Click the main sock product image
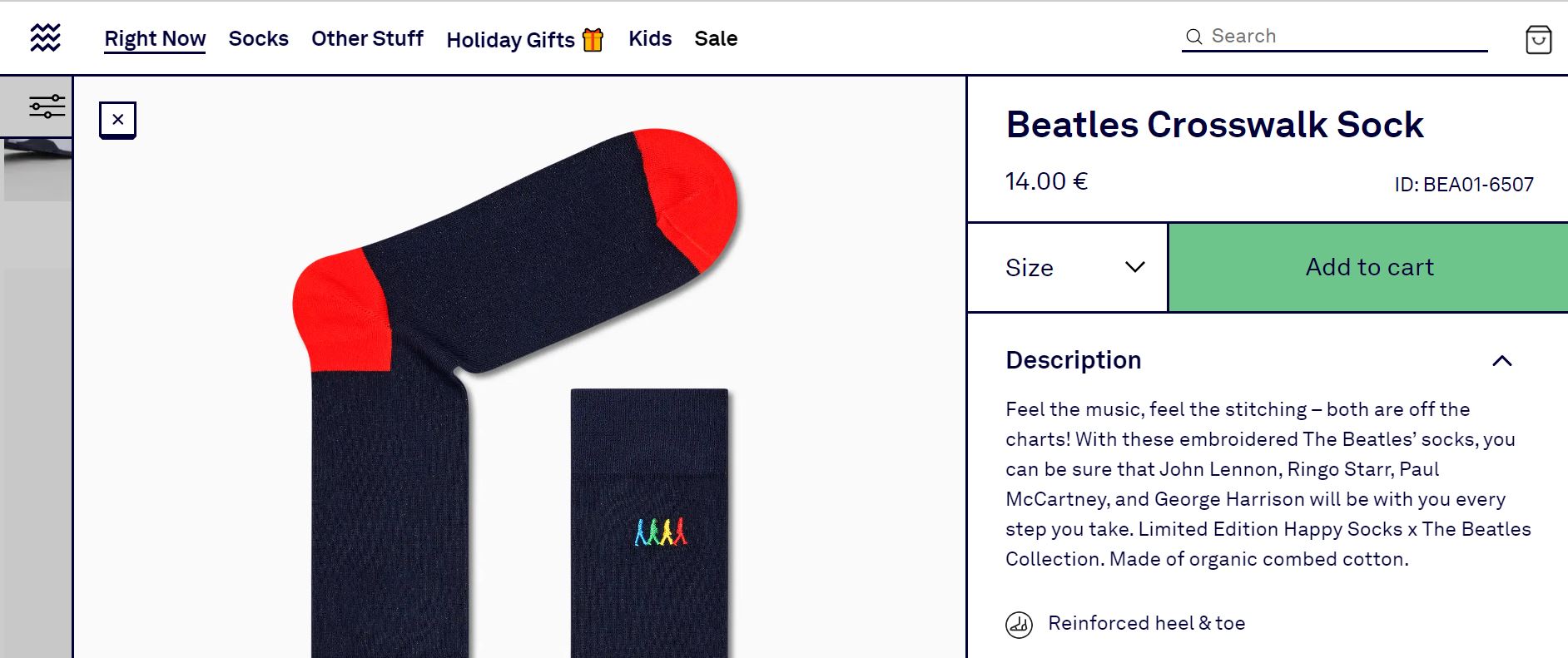Screen dimensions: 1568x658 tap(516, 333)
